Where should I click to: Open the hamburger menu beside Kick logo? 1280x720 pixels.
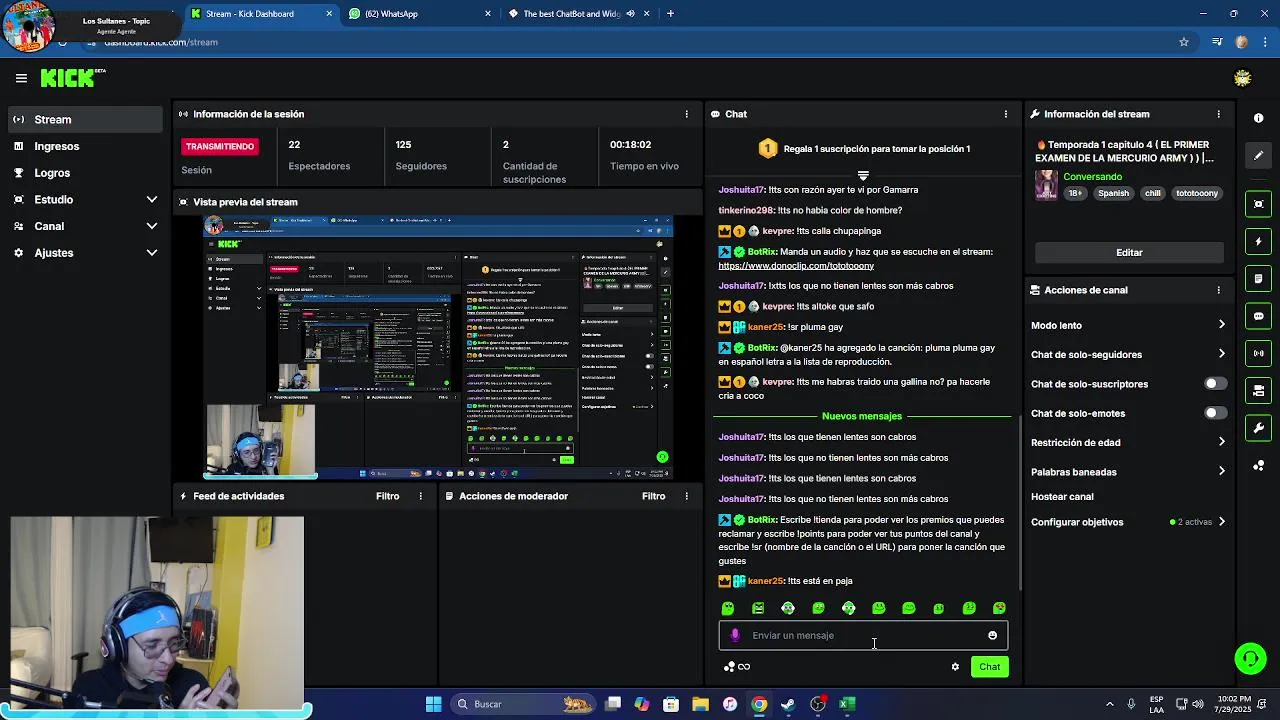click(21, 78)
